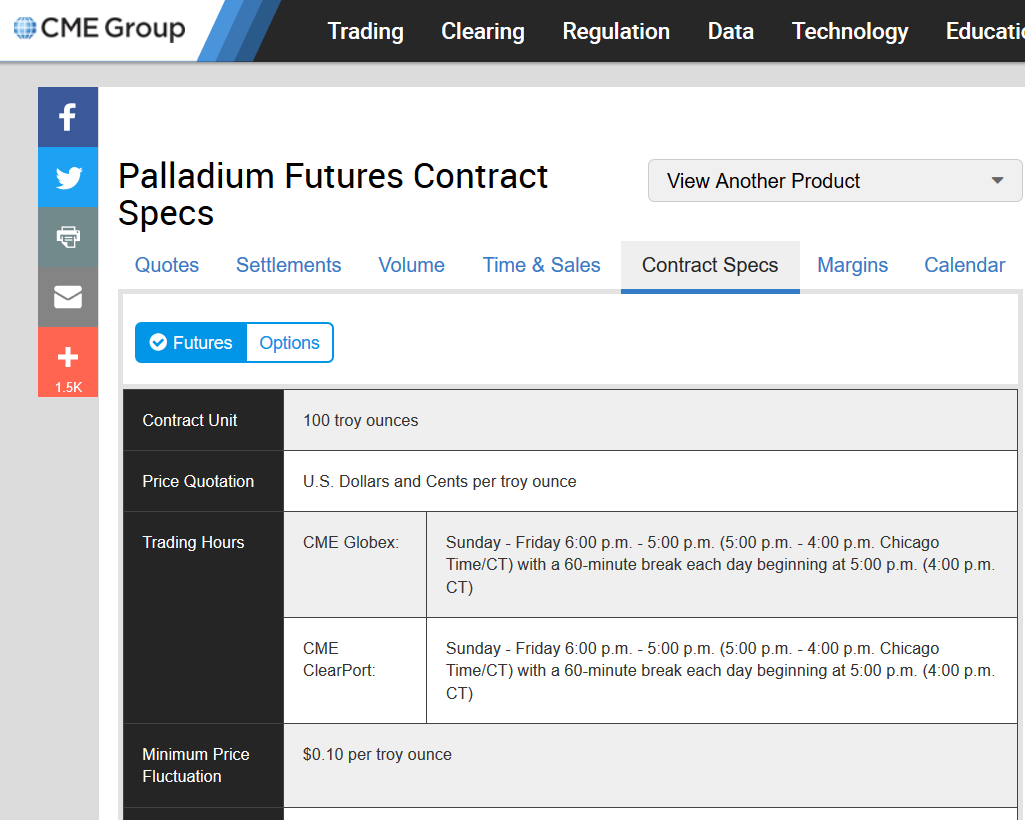The height and width of the screenshot is (820, 1025).
Task: Share page via Facebook icon
Action: 68,117
